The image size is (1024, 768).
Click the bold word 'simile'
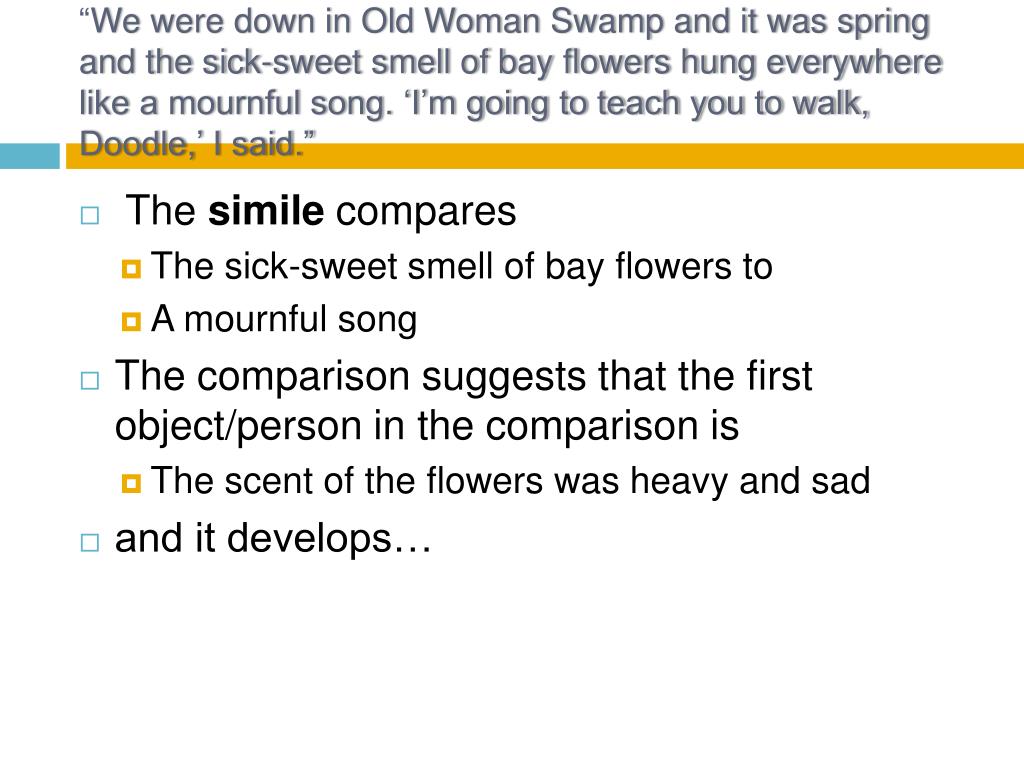[266, 211]
